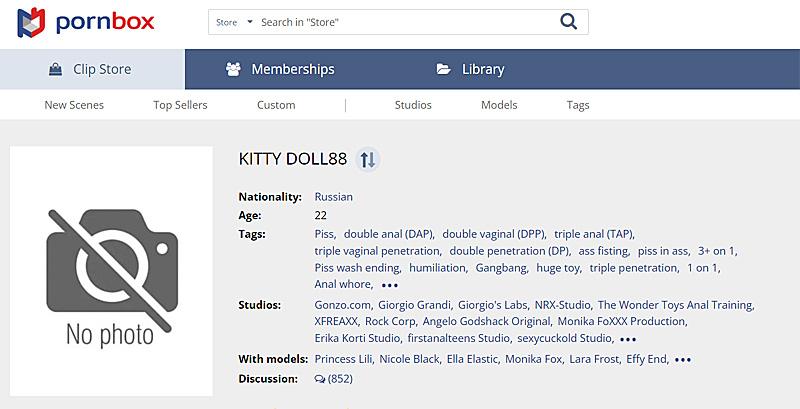The width and height of the screenshot is (800, 409).
Task: Open the Models navigation item
Action: coord(499,105)
